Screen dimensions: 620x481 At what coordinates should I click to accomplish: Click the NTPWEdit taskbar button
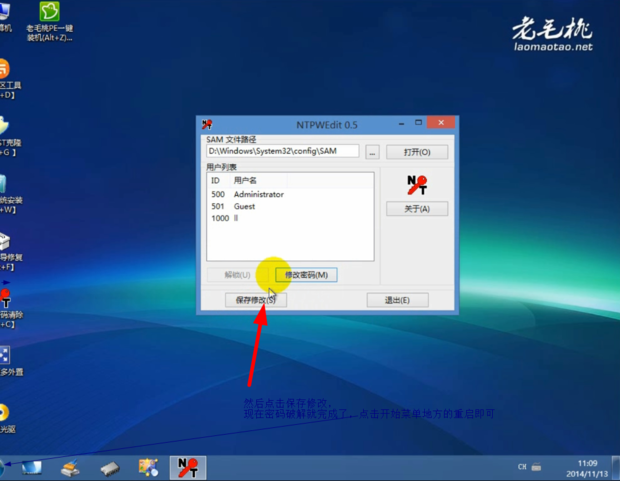[188, 468]
